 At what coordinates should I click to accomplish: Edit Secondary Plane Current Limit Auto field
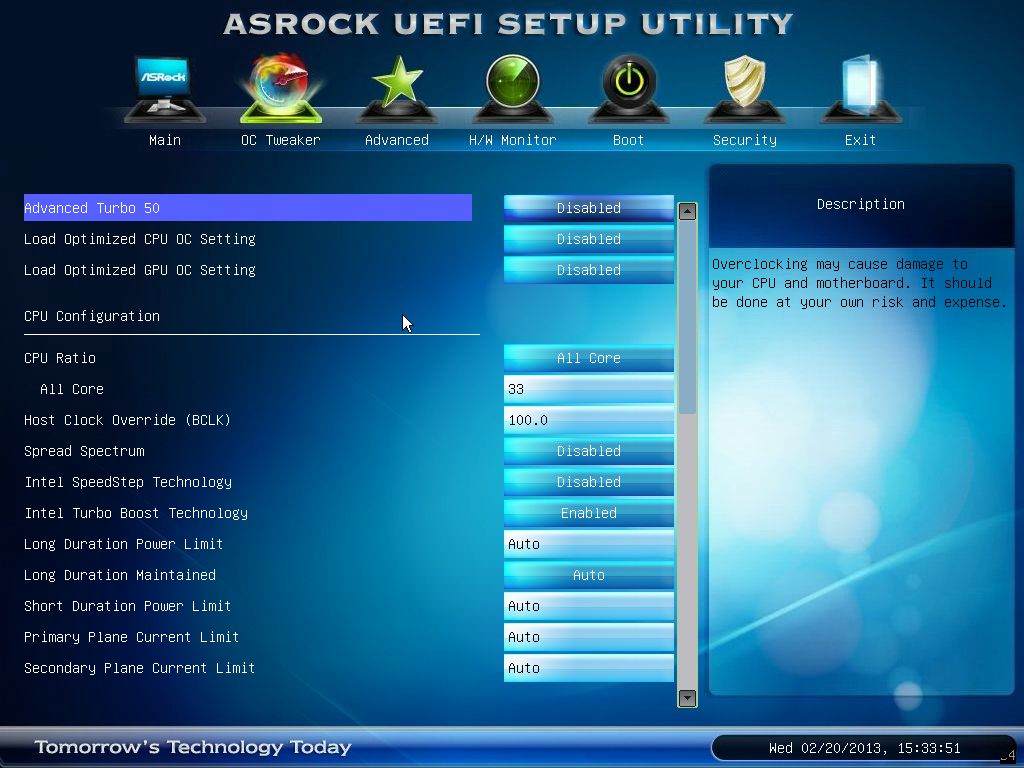(x=588, y=668)
